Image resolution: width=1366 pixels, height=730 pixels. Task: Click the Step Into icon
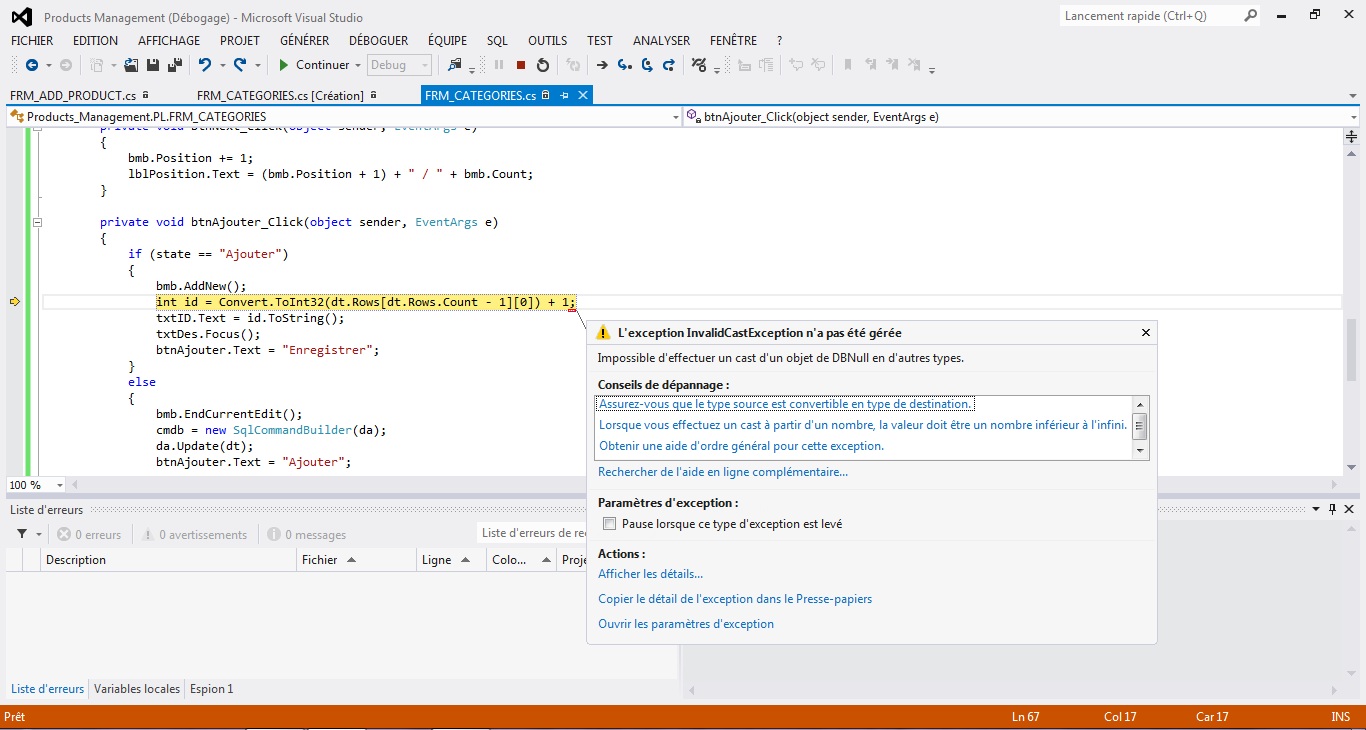(624, 65)
